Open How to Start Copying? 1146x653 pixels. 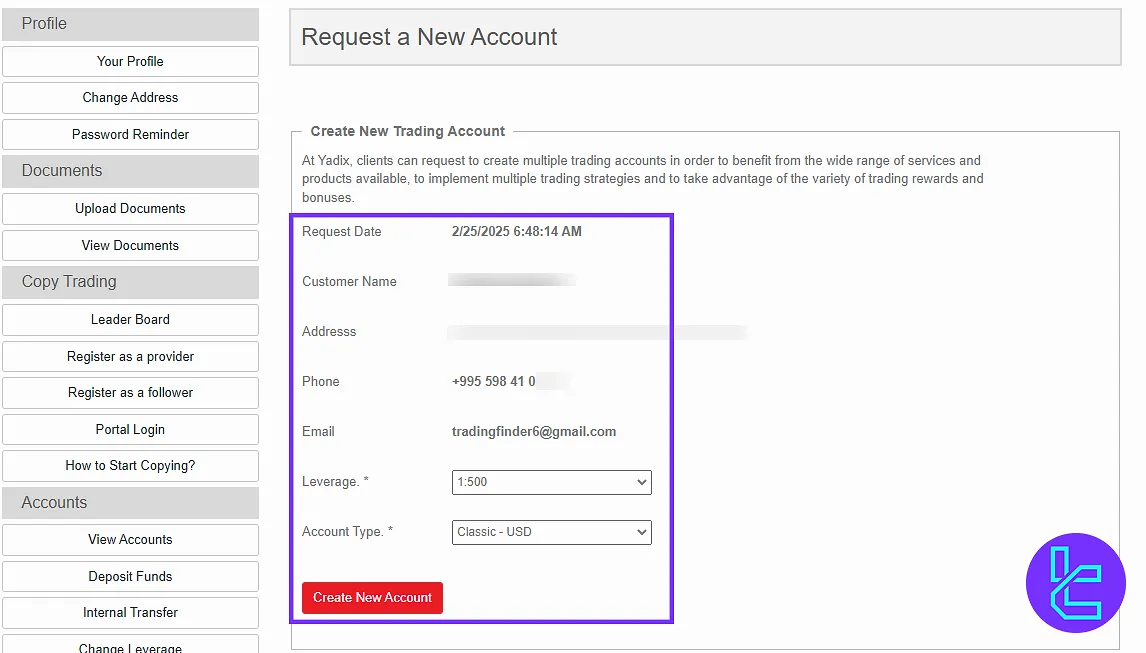[x=130, y=466]
